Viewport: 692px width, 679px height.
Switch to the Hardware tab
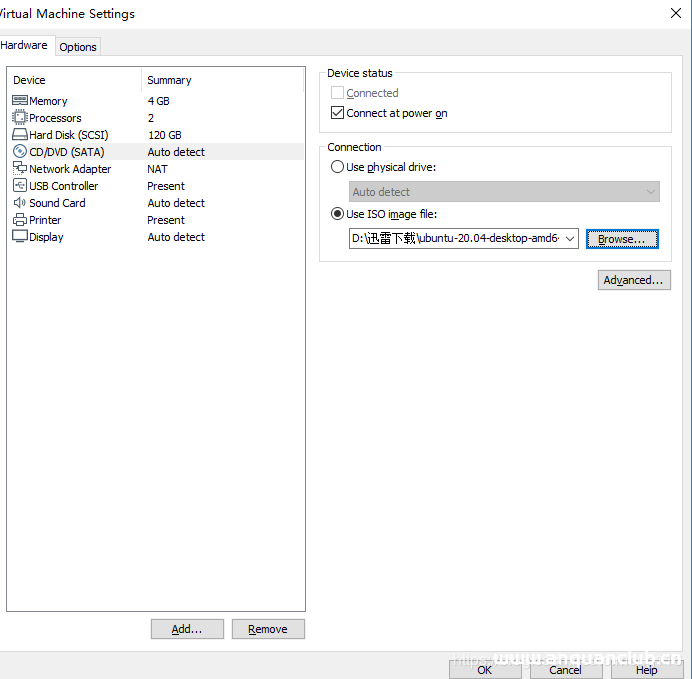point(24,45)
